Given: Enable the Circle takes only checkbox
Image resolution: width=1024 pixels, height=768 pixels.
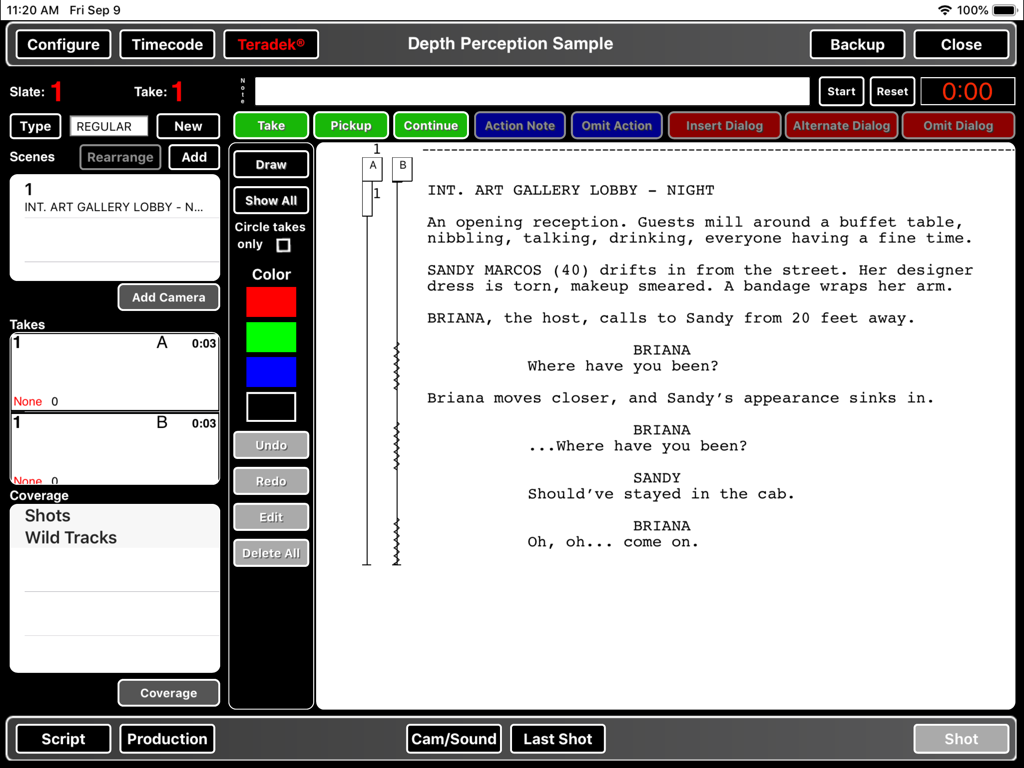Looking at the screenshot, I should click(283, 243).
